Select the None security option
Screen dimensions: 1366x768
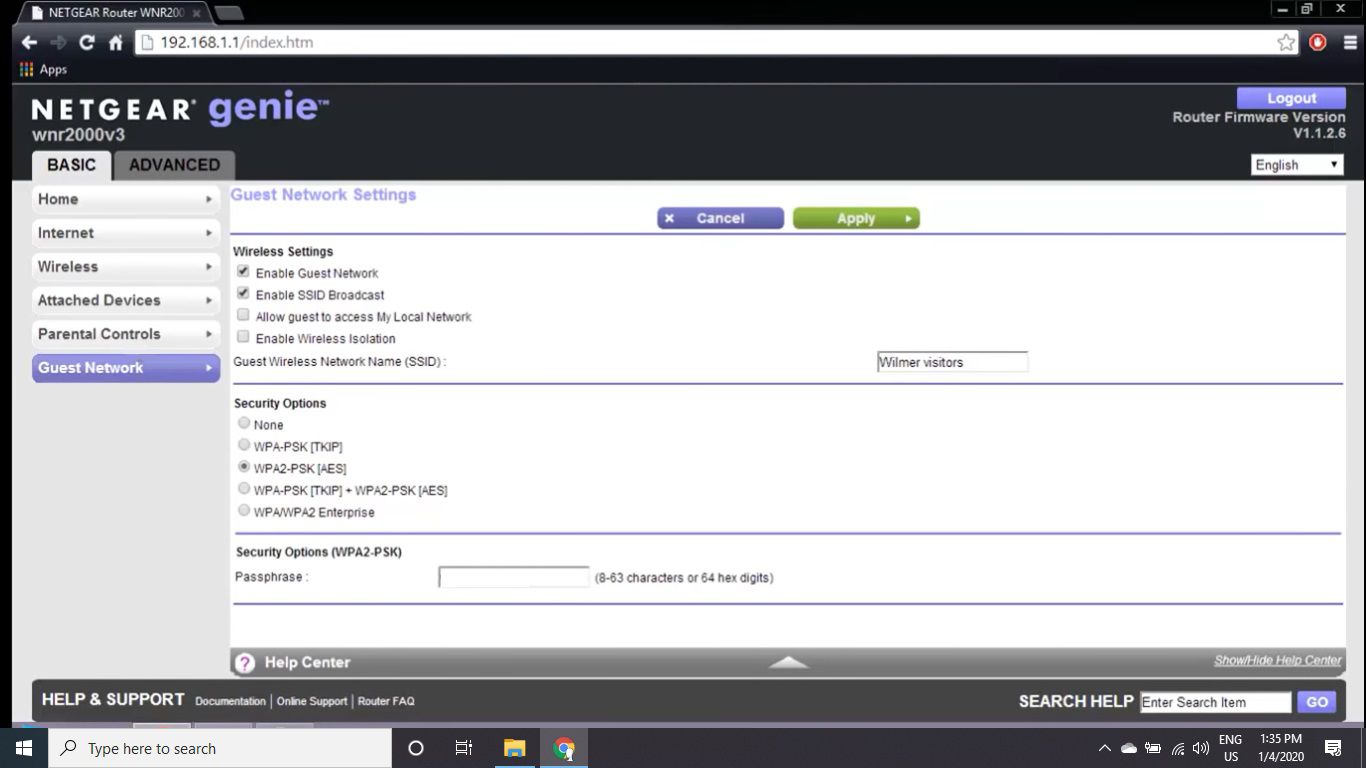coord(244,424)
